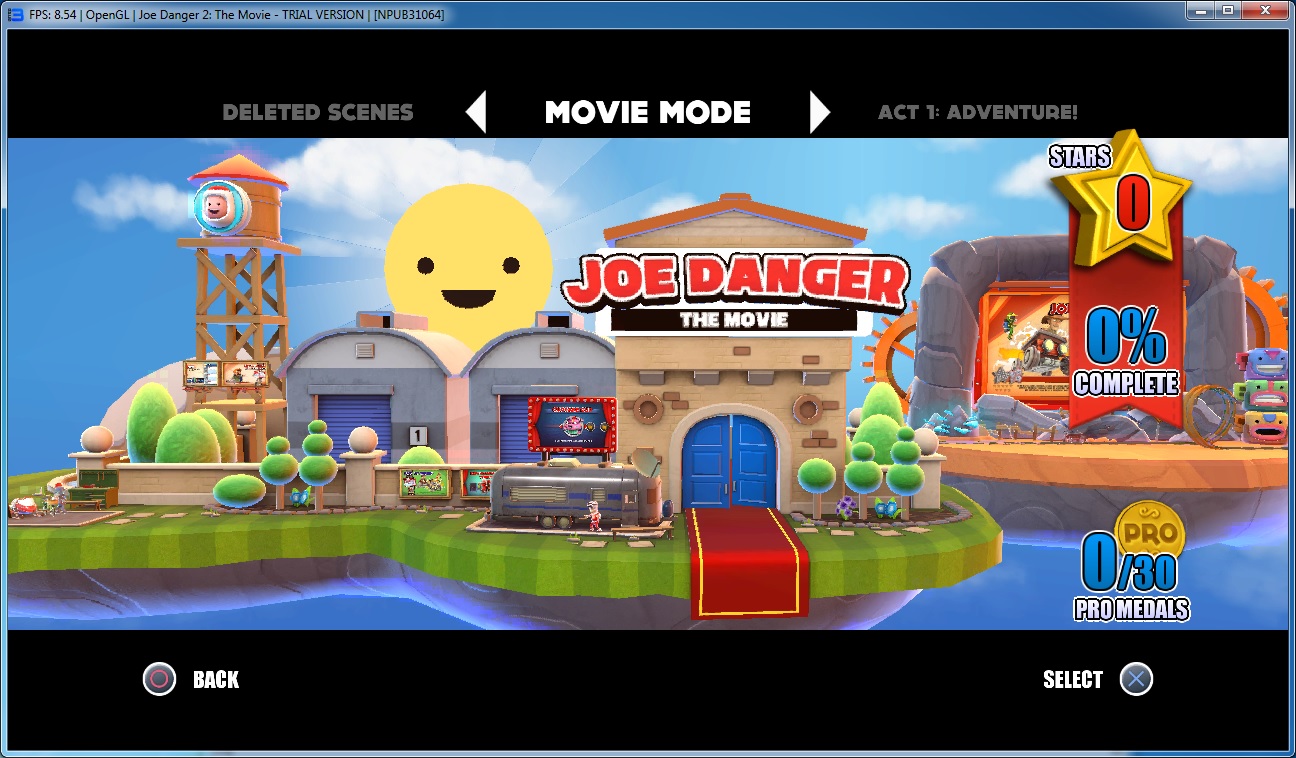Click the Joe Danger The Movie logo
1296x758 pixels.
(x=735, y=291)
